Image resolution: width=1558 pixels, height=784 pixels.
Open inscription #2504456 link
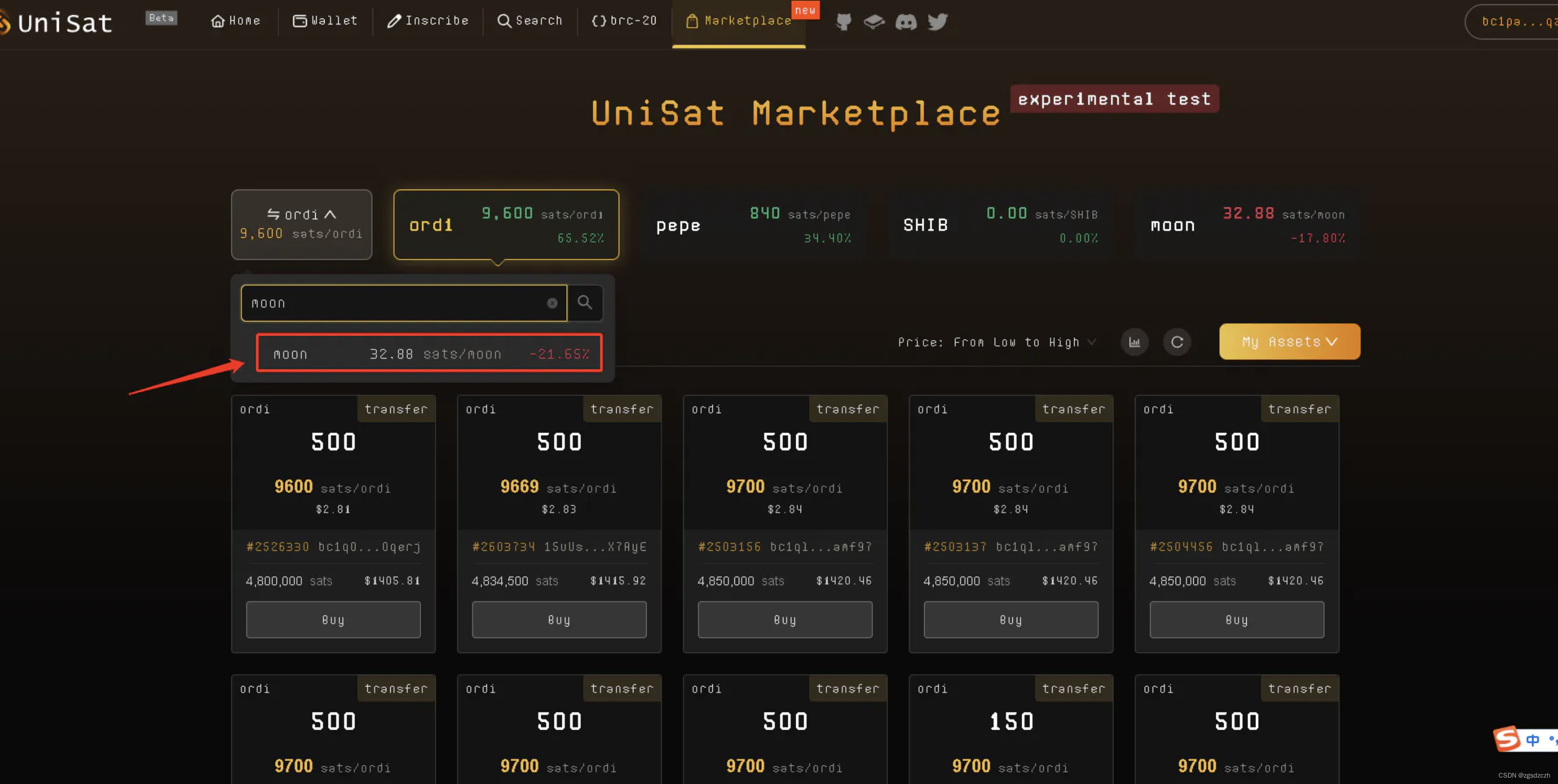point(1181,546)
